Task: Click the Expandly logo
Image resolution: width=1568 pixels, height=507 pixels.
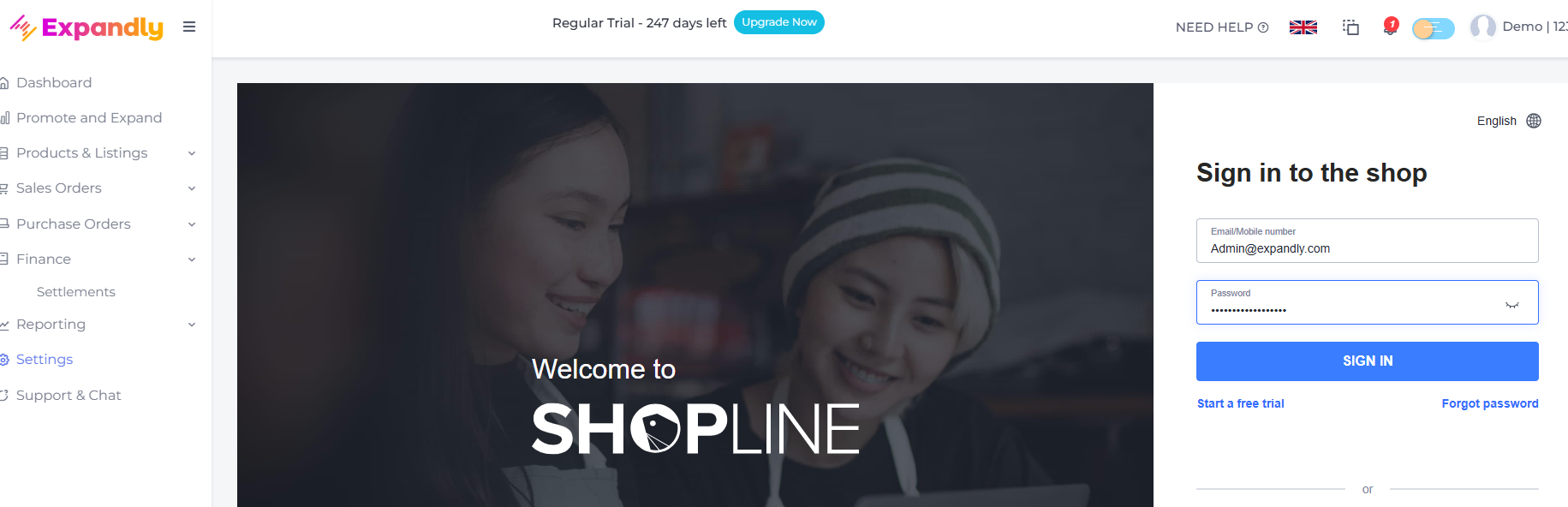Action: click(86, 27)
